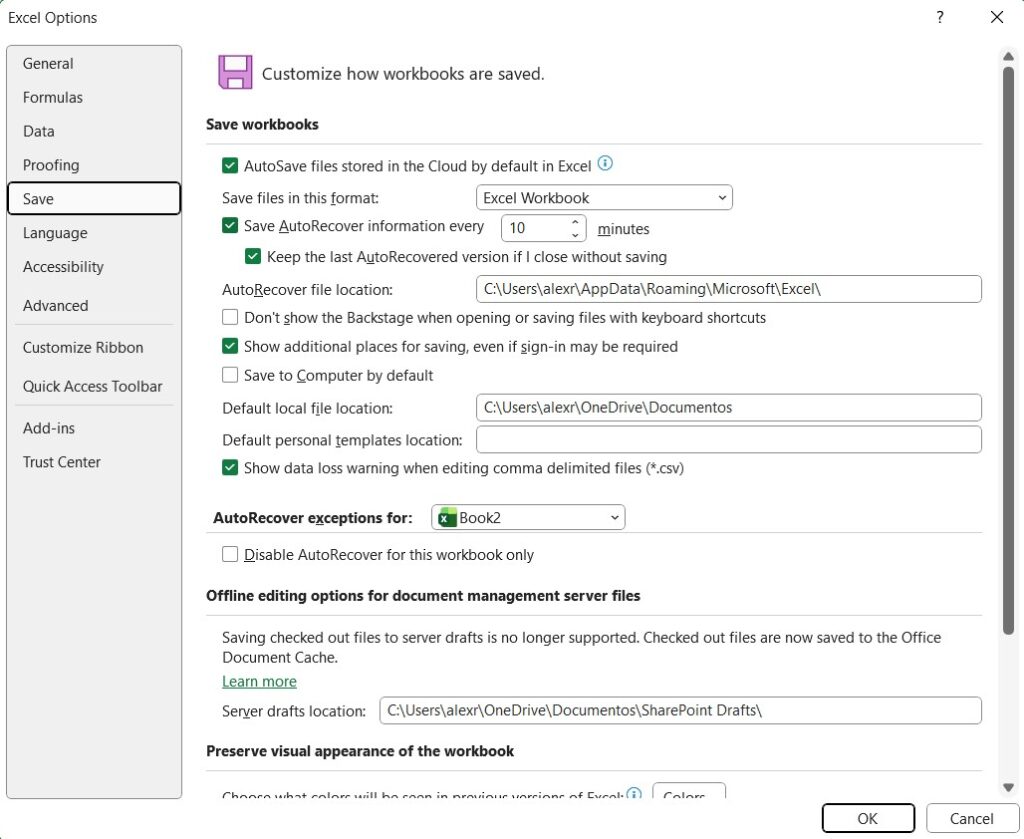
Task: Select Customize Ribbon from the sidebar
Action: 83,347
